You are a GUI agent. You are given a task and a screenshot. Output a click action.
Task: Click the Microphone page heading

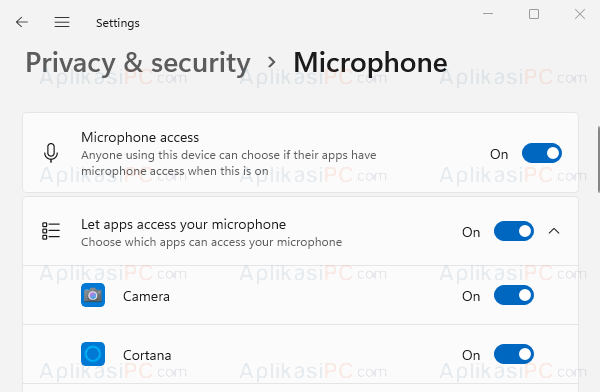(370, 62)
